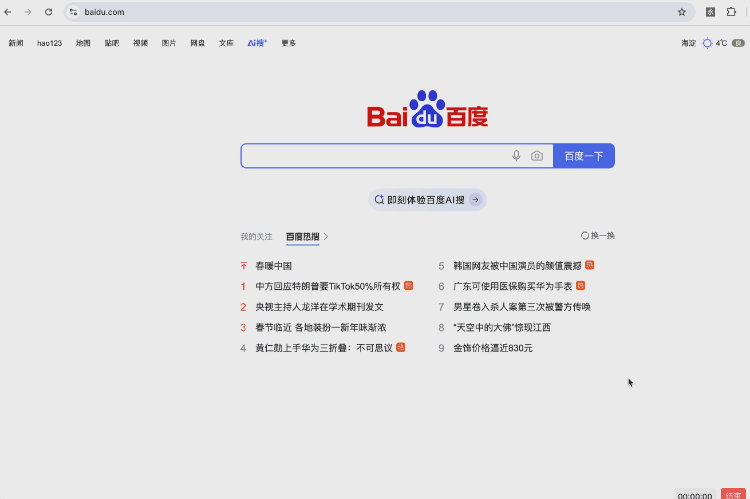Go back with the browser back arrow
The height and width of the screenshot is (499, 750).
pyautogui.click(x=8, y=12)
